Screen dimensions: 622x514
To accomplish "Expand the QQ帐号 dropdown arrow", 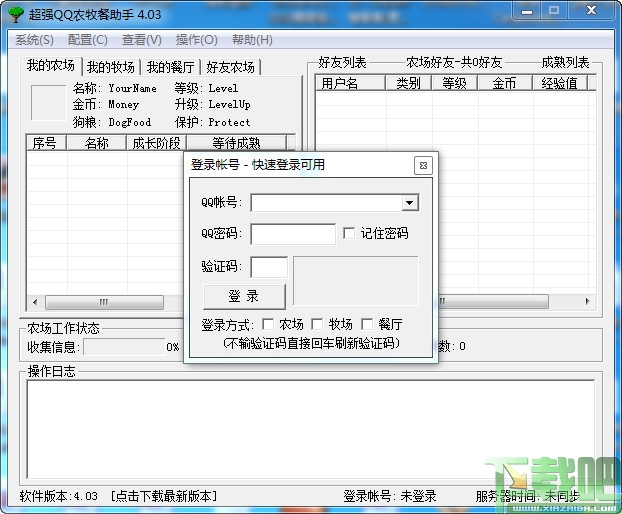I will 410,203.
